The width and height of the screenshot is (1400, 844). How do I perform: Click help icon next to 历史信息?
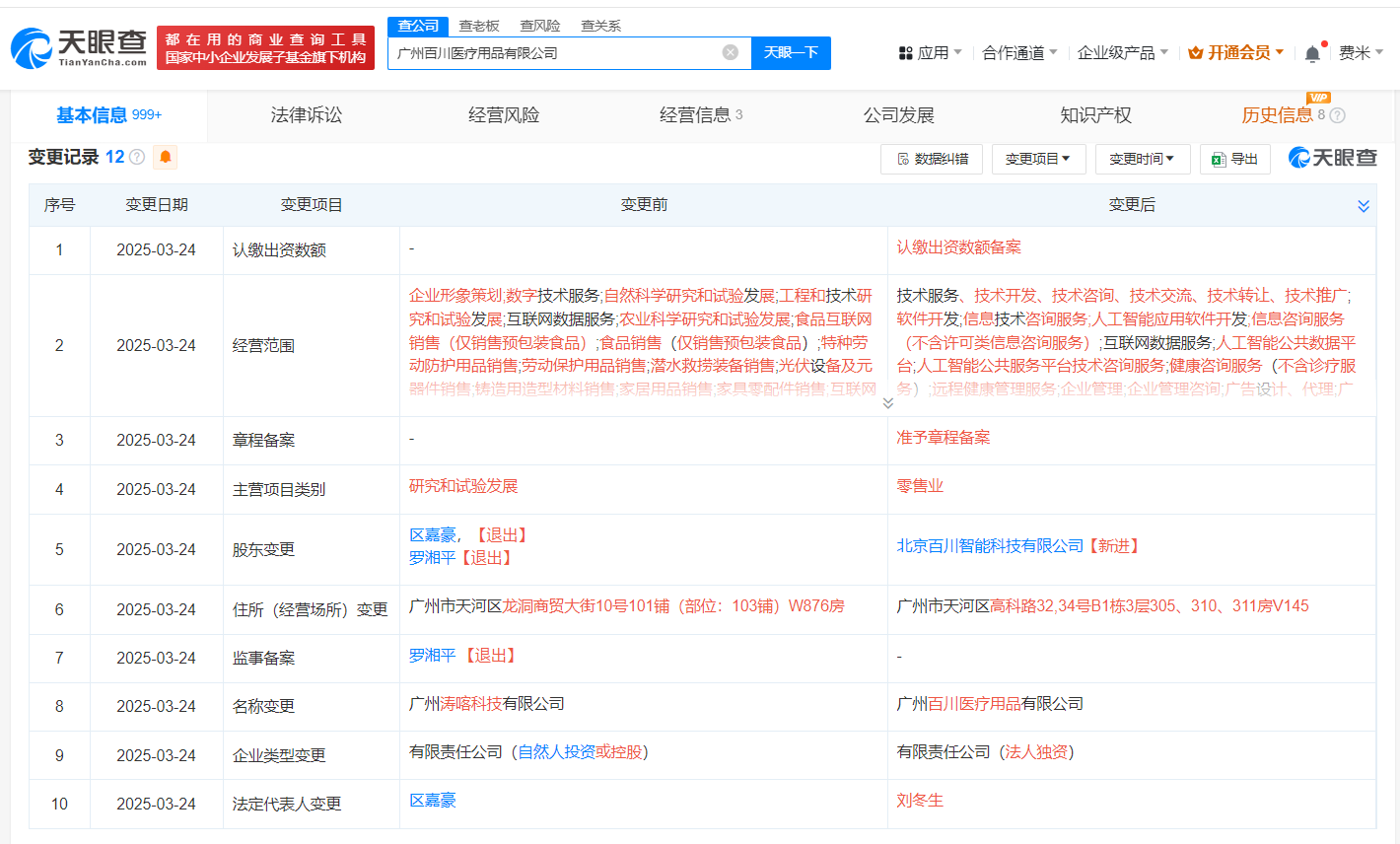[x=1337, y=115]
